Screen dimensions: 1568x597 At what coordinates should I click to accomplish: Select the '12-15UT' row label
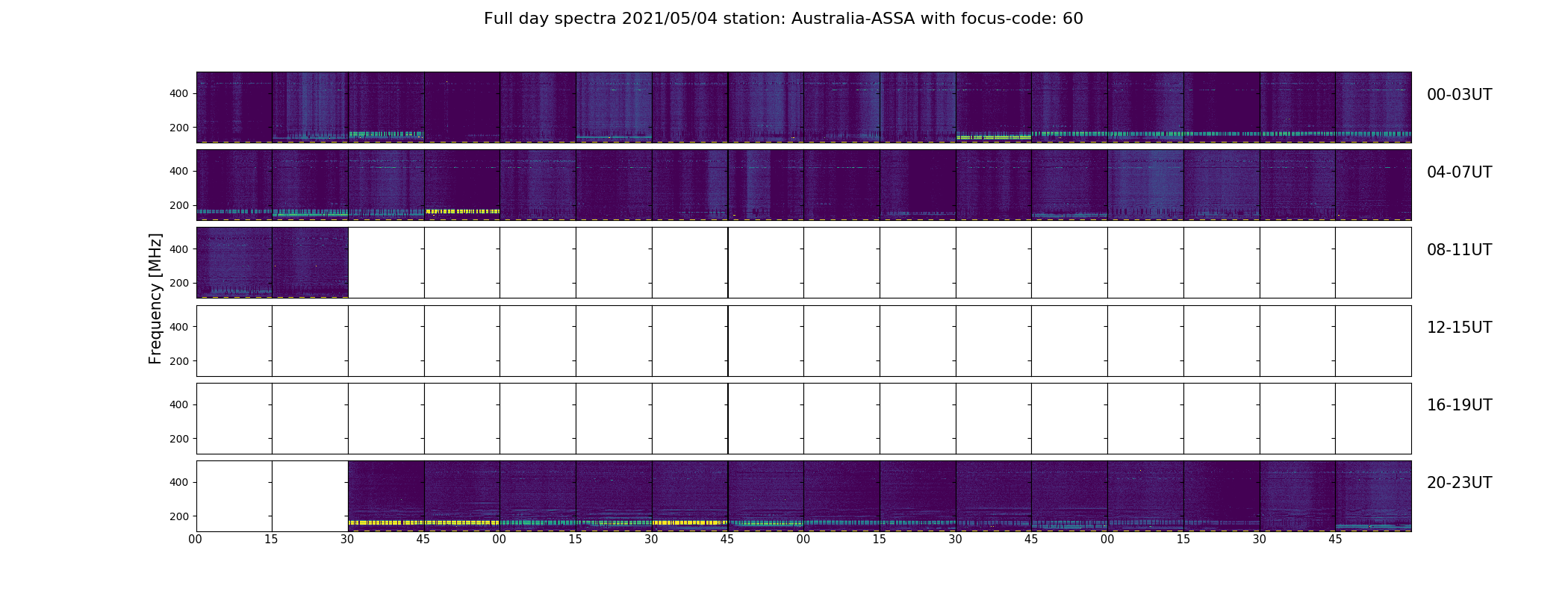tap(1459, 328)
